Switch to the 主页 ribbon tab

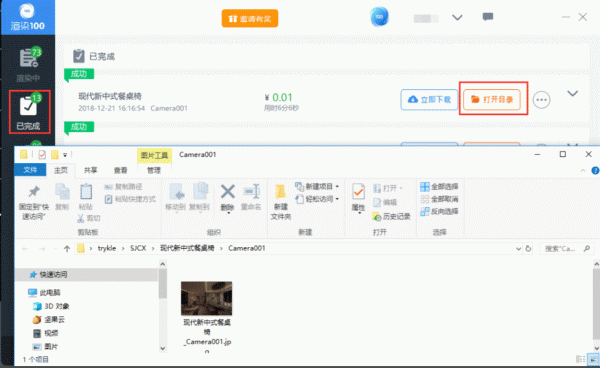(60, 170)
